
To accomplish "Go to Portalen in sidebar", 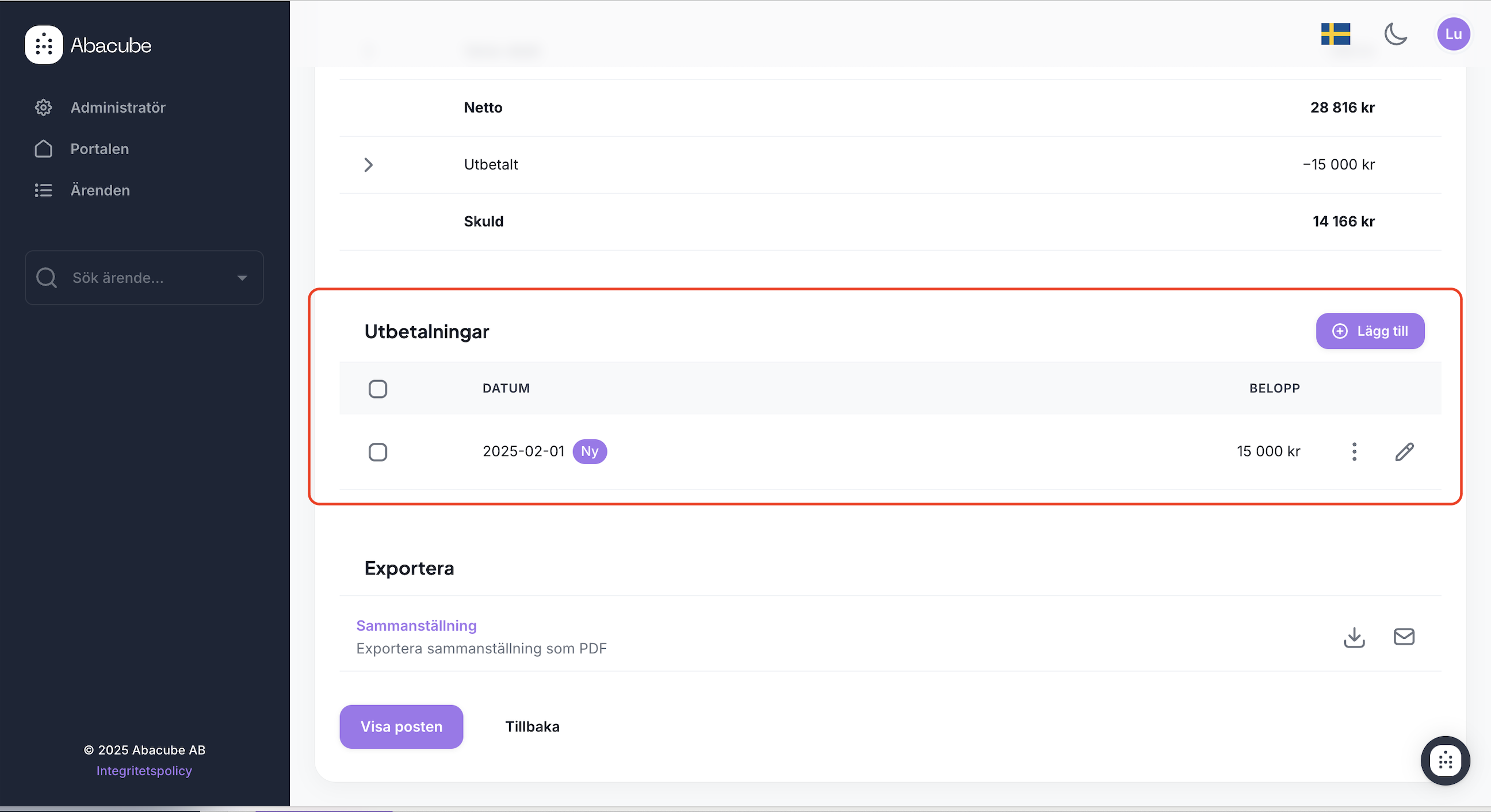I will tap(99, 149).
